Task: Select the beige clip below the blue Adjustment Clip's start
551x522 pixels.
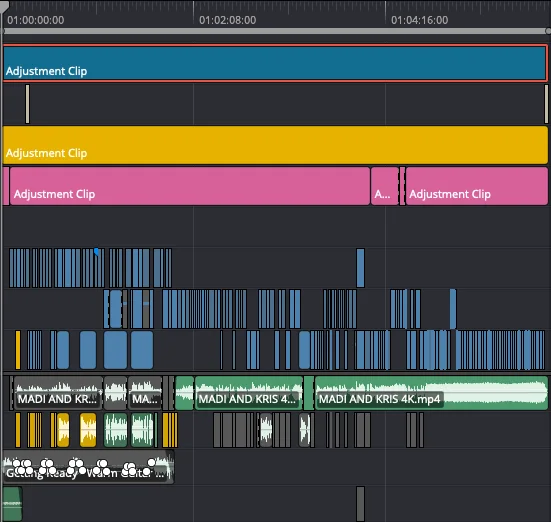Action: 27,104
